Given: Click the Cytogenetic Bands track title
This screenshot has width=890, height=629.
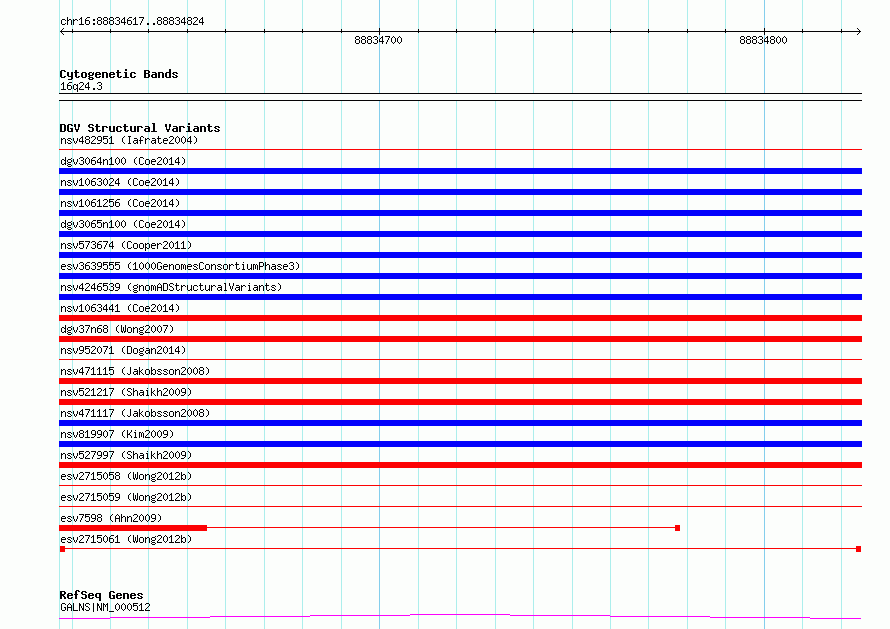Looking at the screenshot, I should pyautogui.click(x=119, y=74).
